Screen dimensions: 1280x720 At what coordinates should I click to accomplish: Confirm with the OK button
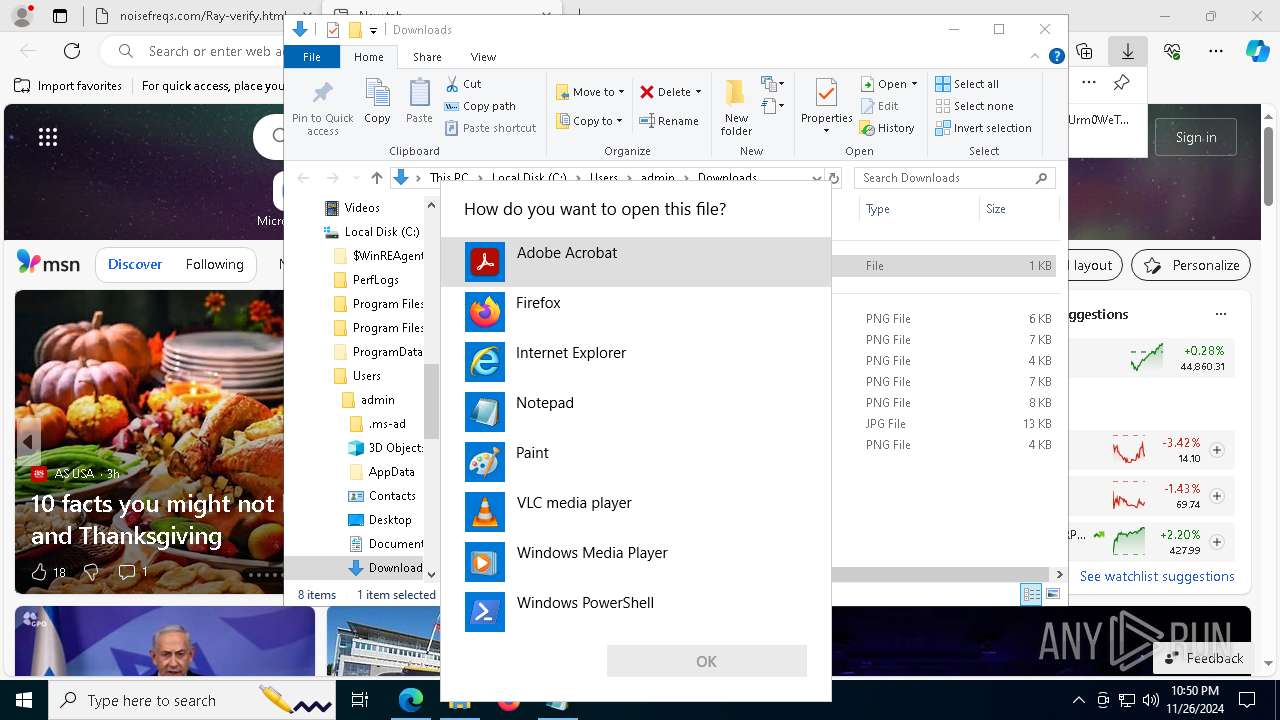[706, 661]
